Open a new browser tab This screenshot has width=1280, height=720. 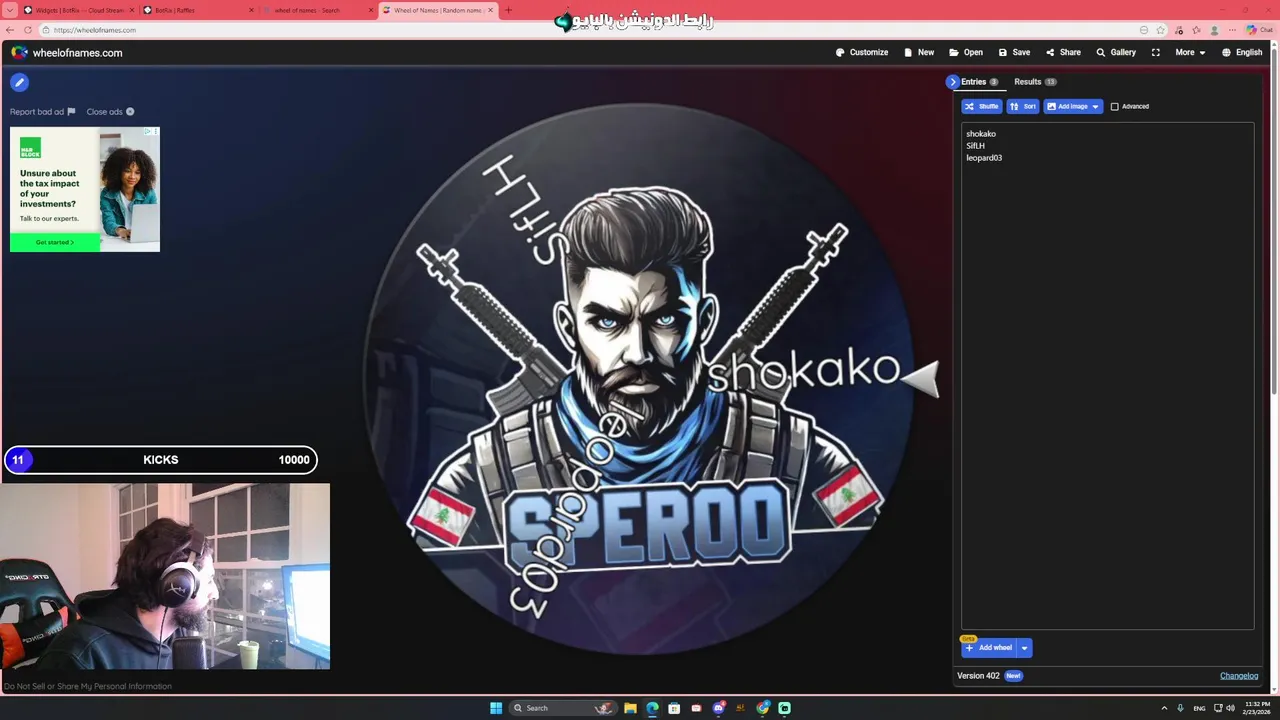[x=508, y=10]
